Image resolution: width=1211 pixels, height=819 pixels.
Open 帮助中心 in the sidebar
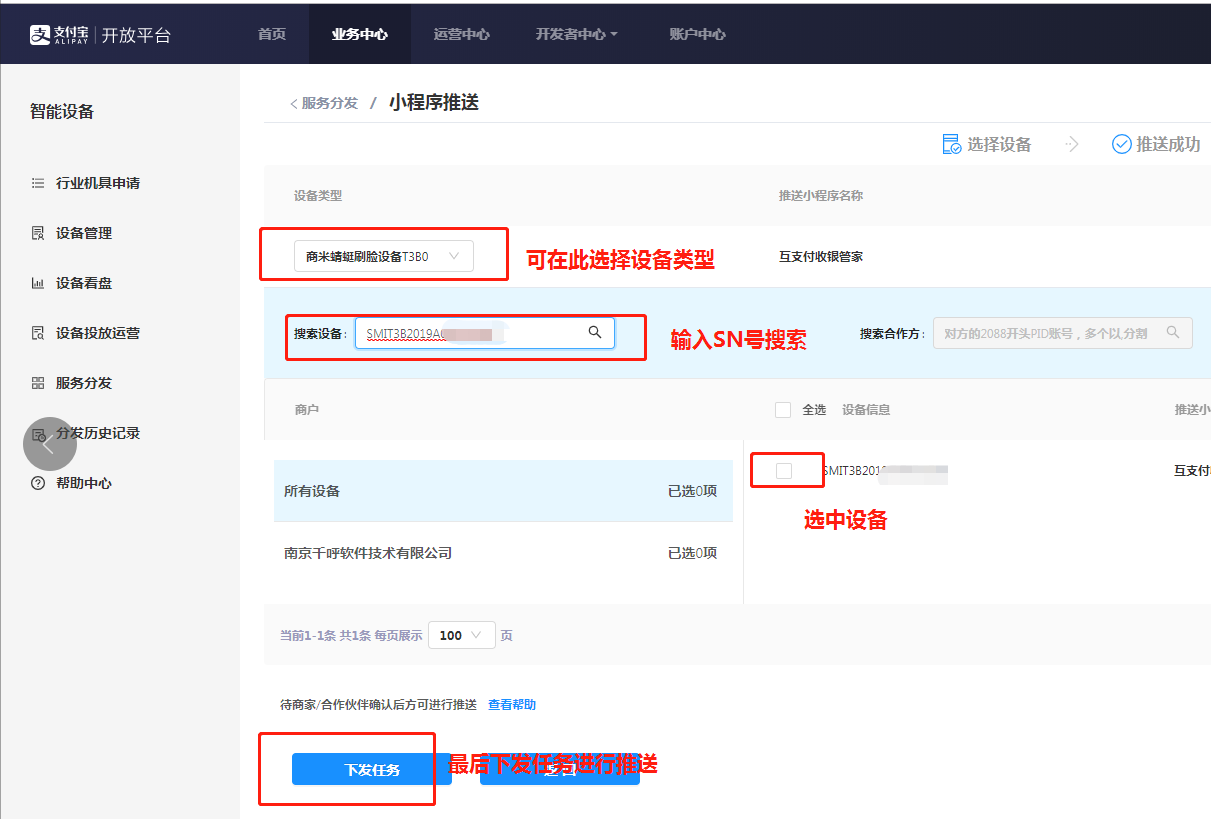coord(84,483)
